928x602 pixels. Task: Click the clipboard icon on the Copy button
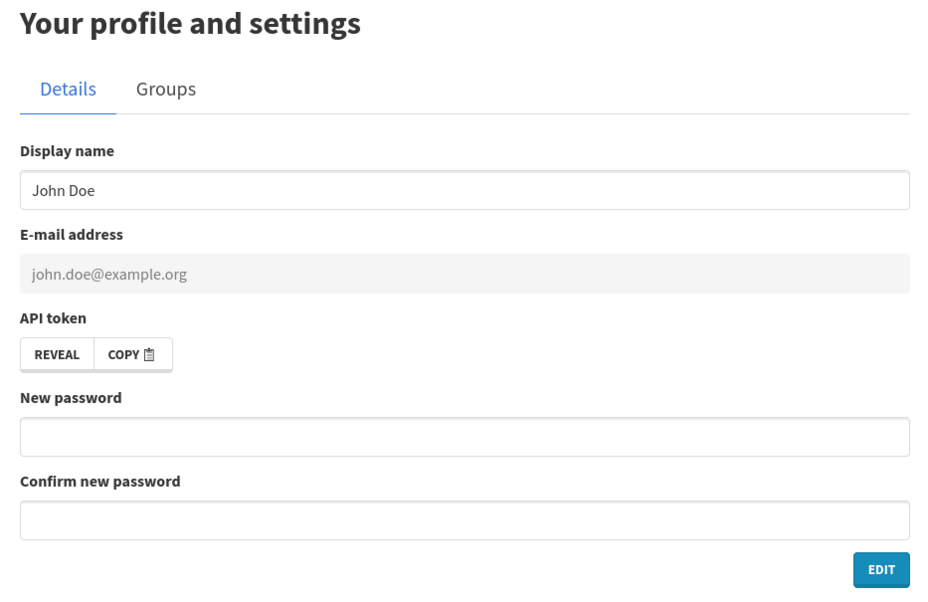[150, 355]
